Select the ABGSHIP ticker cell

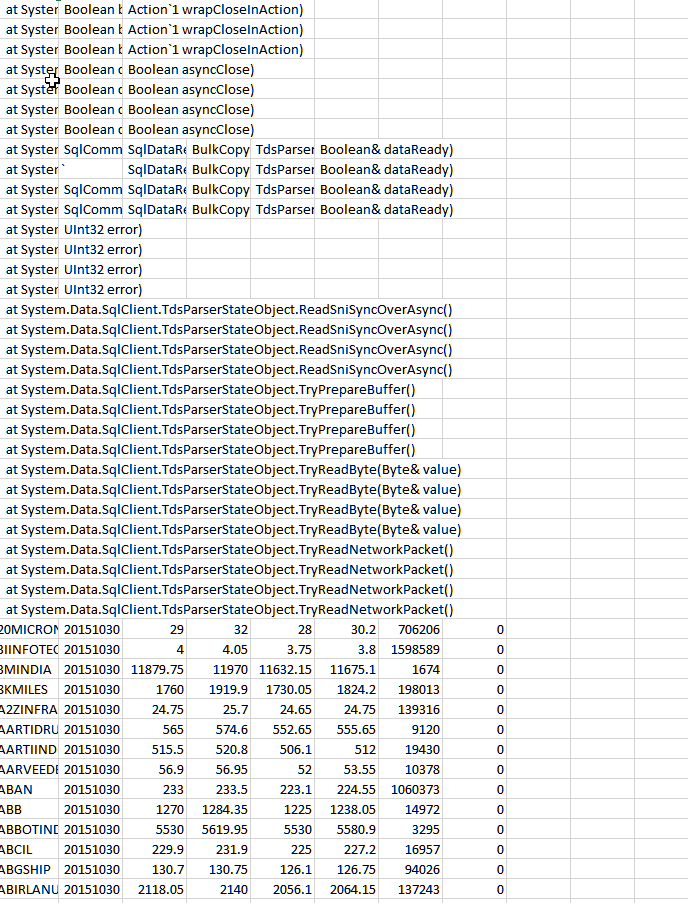(x=30, y=869)
